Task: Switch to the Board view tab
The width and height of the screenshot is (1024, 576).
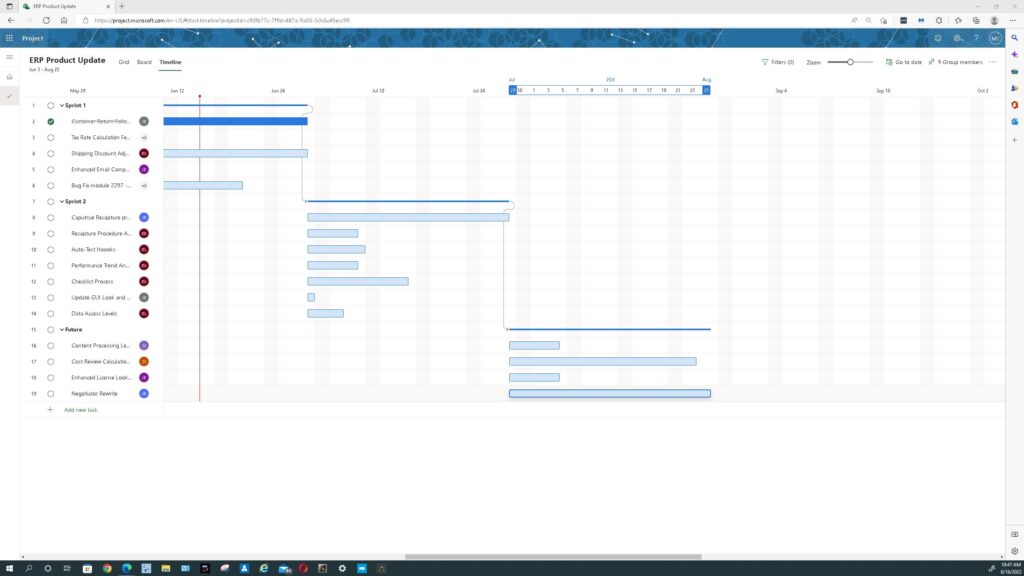Action: [144, 62]
